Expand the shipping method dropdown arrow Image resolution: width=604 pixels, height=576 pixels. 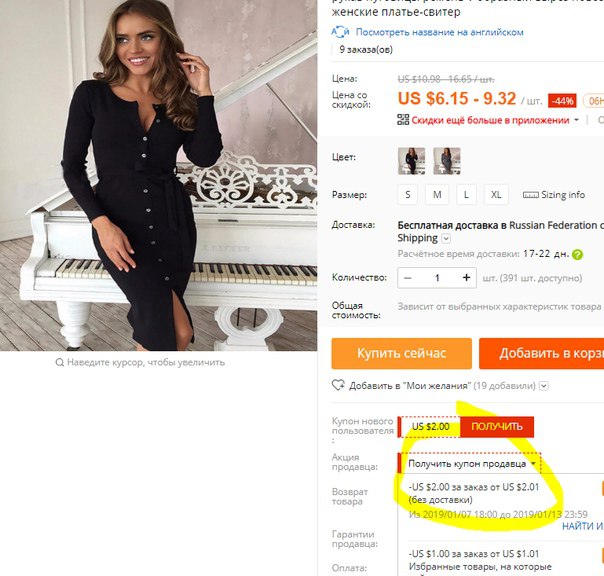[x=446, y=238]
